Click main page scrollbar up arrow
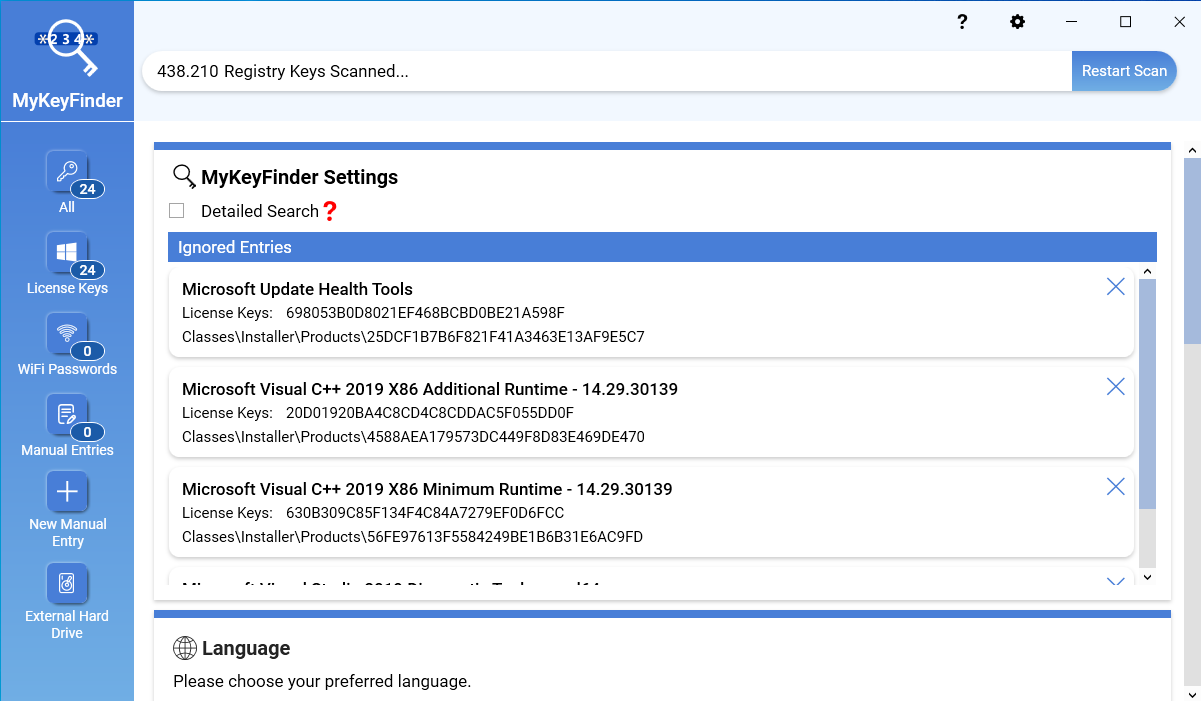 click(1192, 151)
